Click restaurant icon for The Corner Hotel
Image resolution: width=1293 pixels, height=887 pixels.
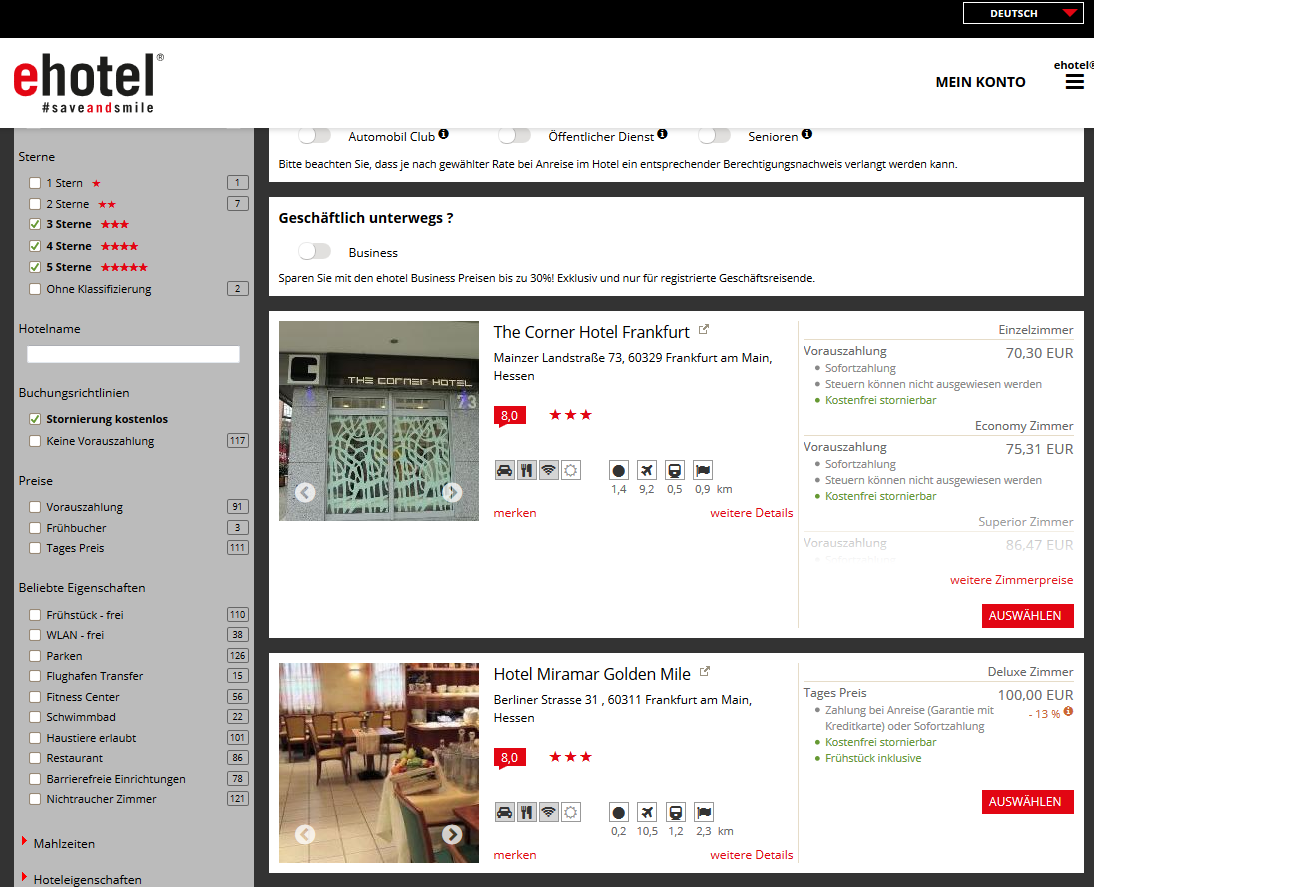(x=527, y=470)
